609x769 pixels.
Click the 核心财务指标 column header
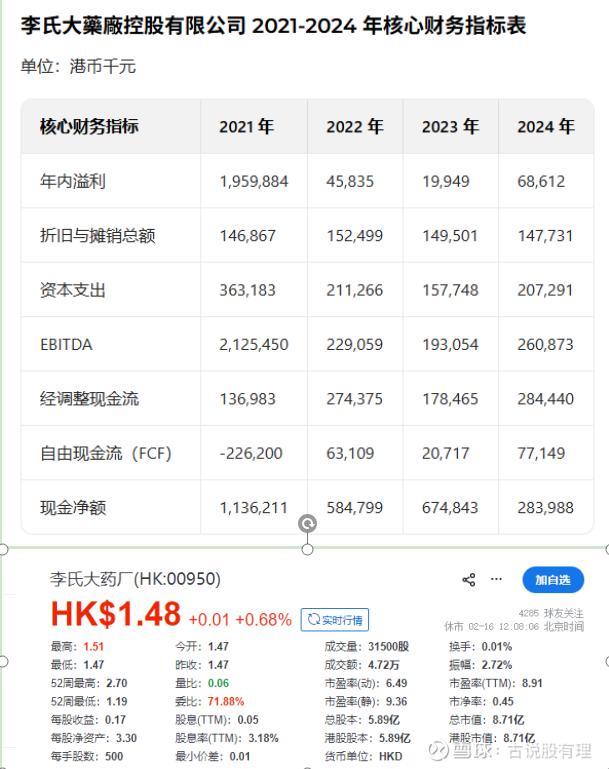tap(89, 127)
